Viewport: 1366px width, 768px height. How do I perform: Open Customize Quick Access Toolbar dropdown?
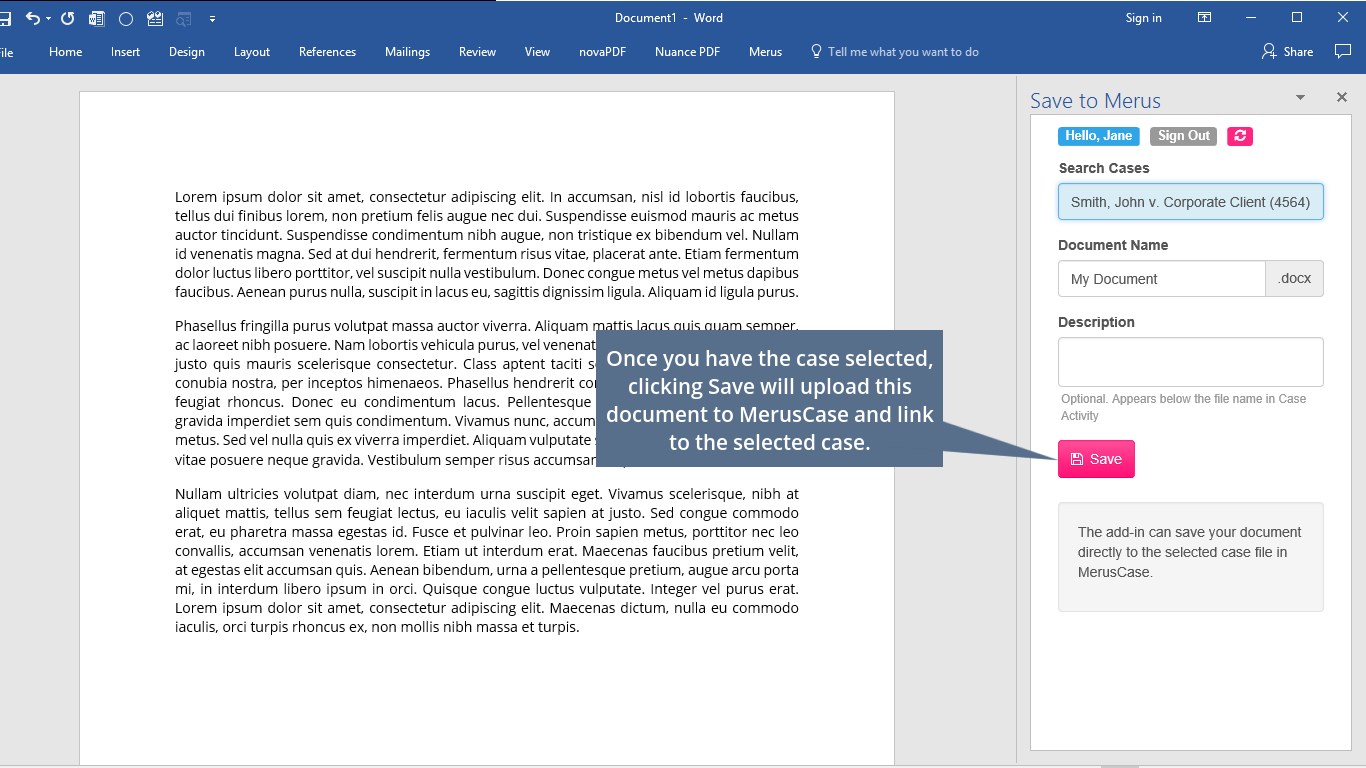tap(212, 19)
